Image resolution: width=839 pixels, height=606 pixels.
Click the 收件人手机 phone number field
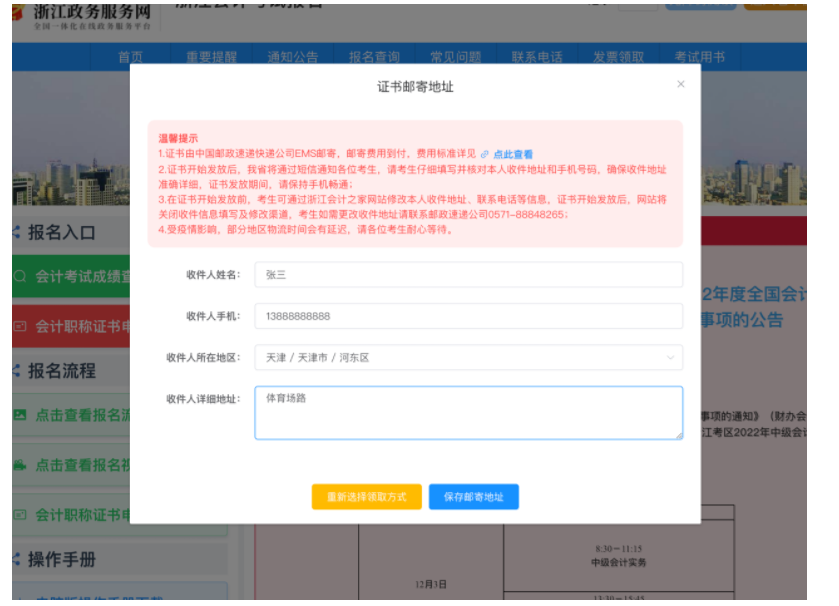coord(468,316)
